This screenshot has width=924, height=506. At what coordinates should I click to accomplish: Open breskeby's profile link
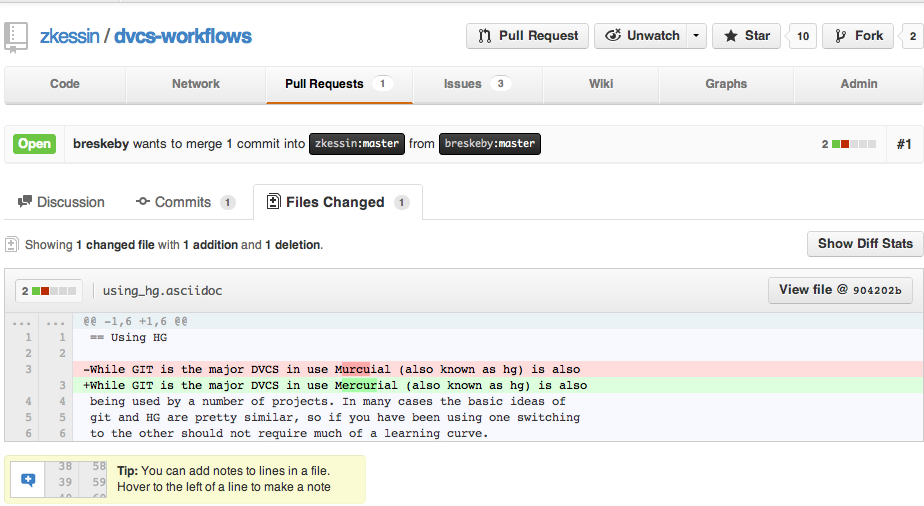[x=101, y=144]
